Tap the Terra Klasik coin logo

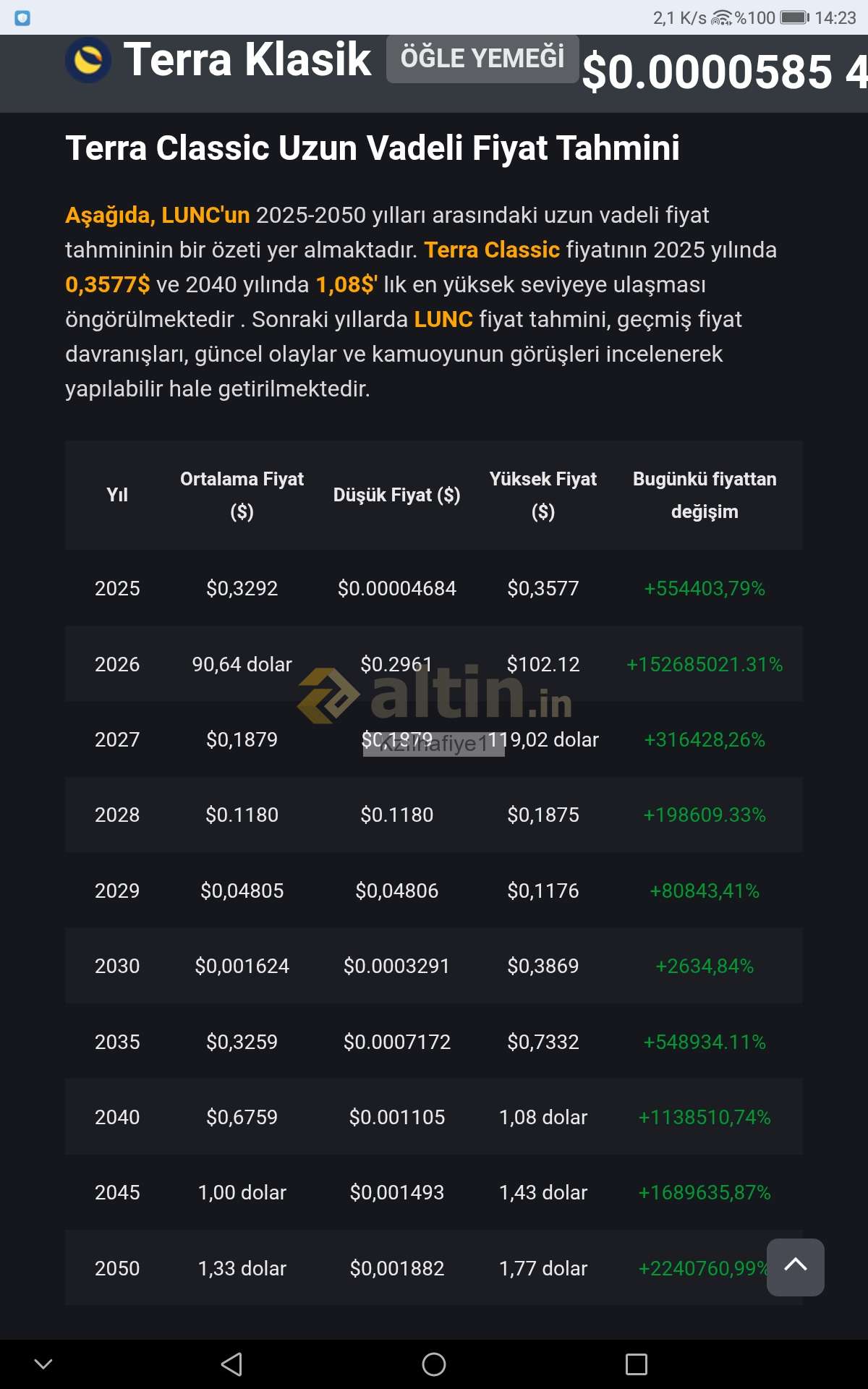point(88,60)
